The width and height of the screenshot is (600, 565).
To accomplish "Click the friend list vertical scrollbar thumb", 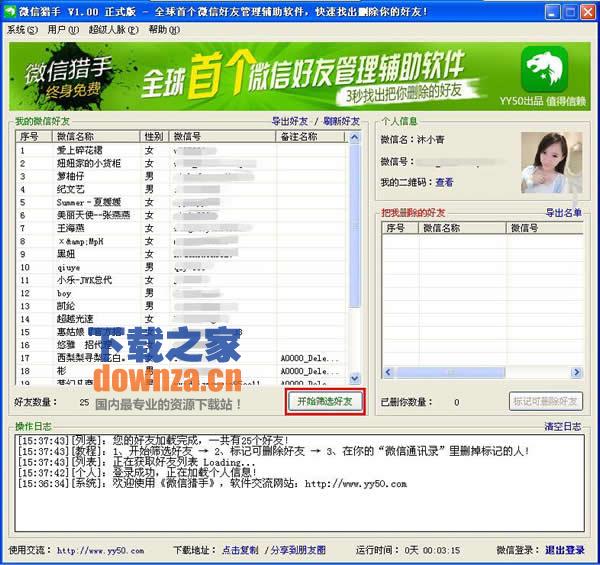I will [355, 226].
